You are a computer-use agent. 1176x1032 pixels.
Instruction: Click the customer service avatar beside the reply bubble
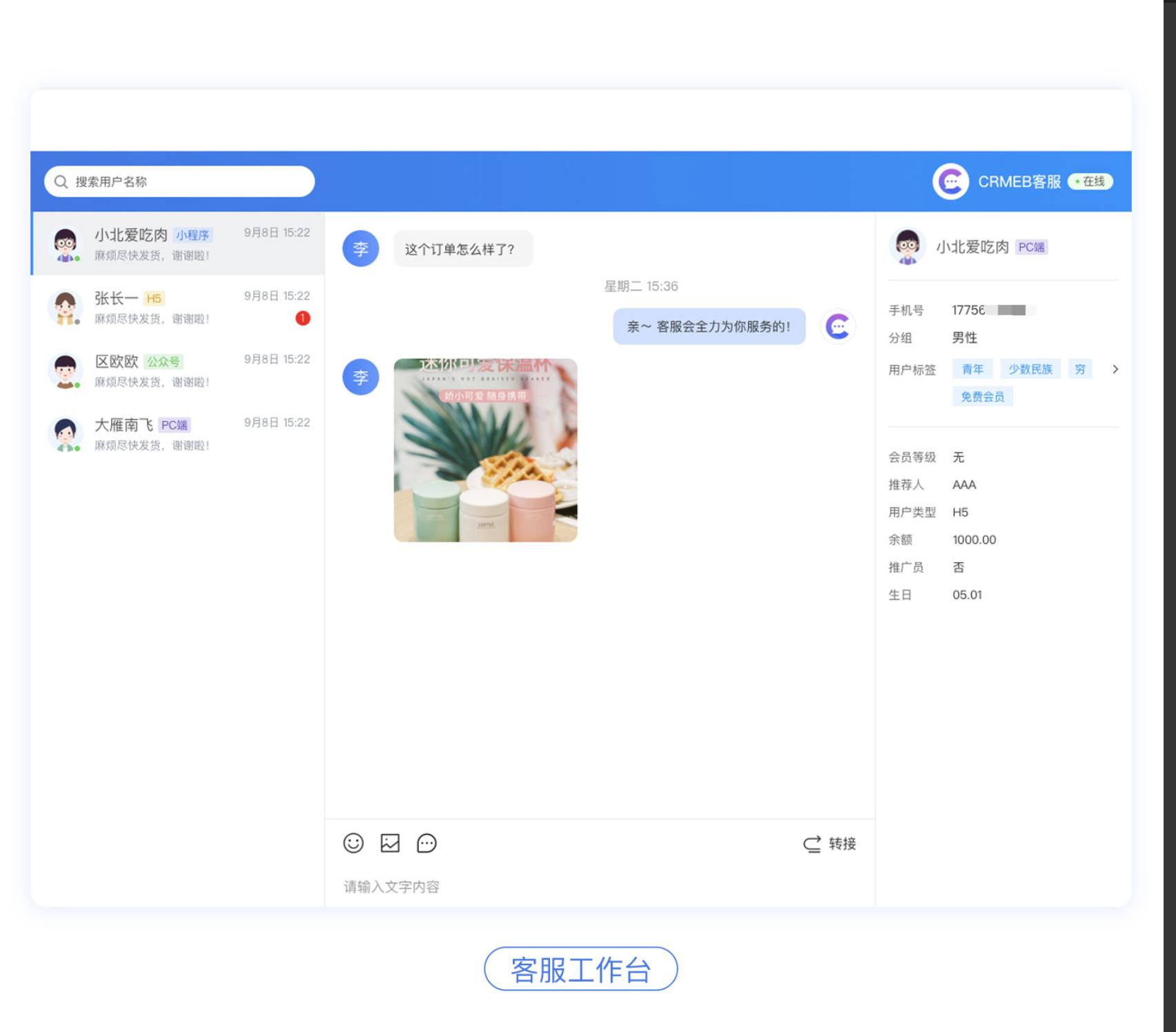click(x=837, y=326)
